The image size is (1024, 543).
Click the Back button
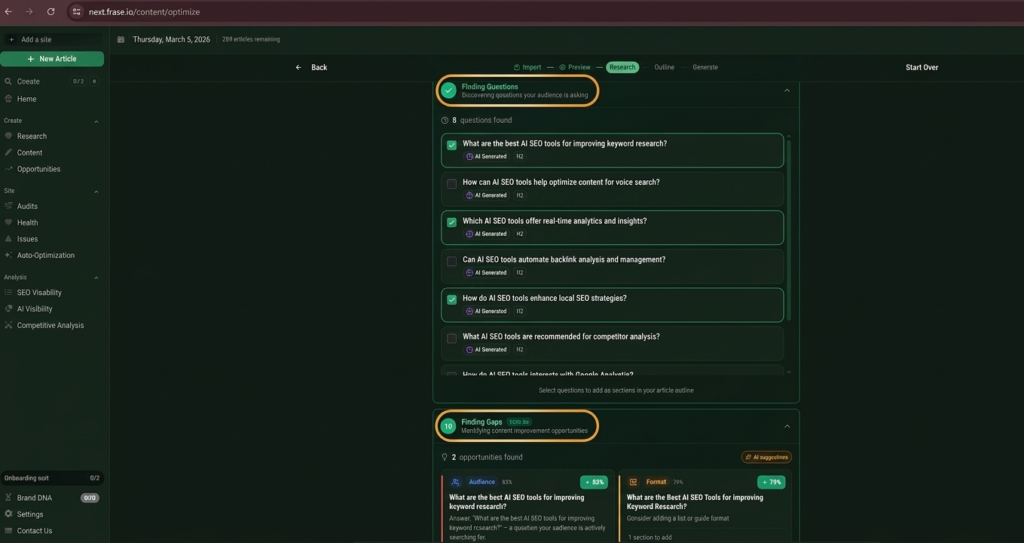pos(312,67)
